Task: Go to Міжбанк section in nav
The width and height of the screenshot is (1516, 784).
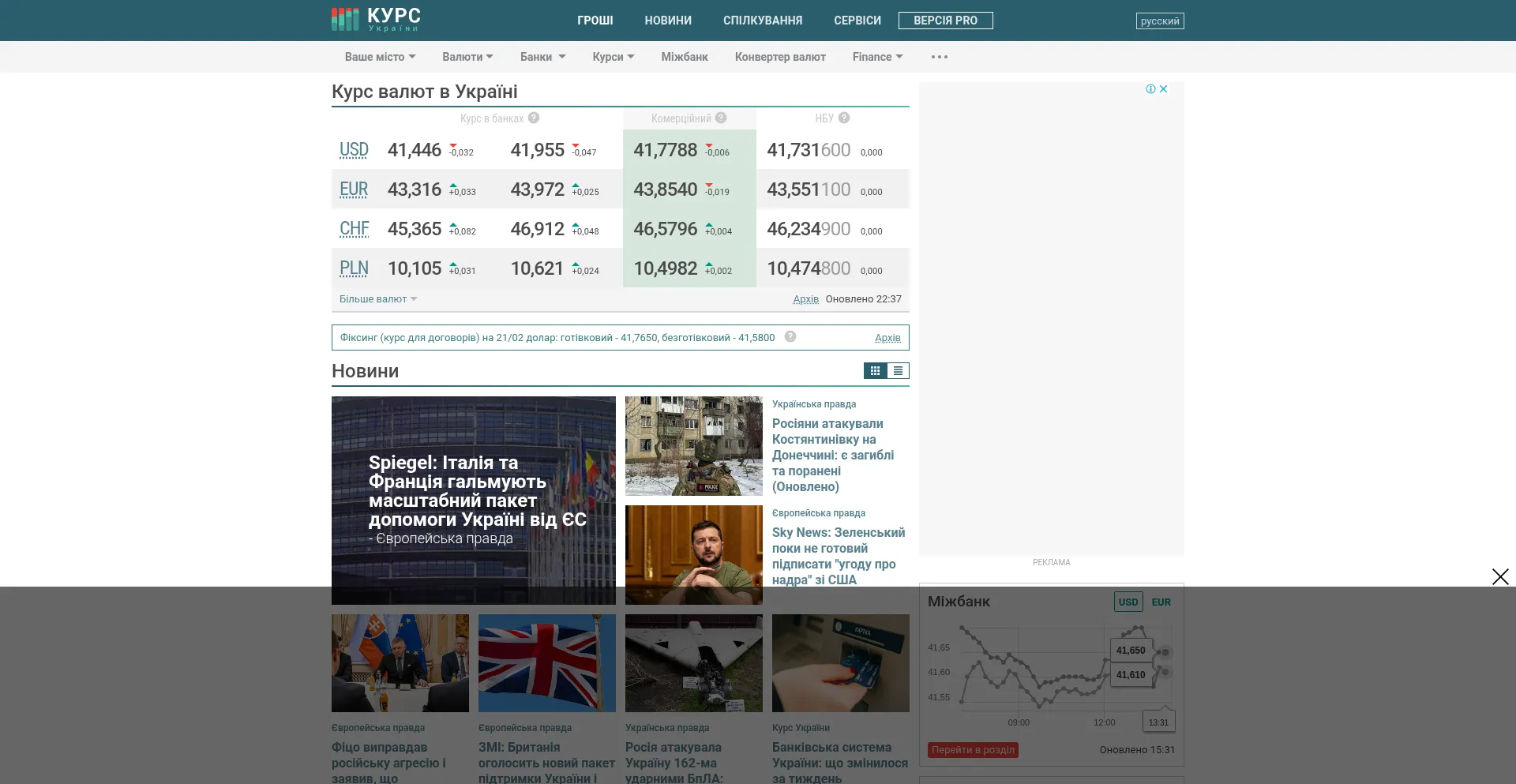Action: click(x=685, y=57)
